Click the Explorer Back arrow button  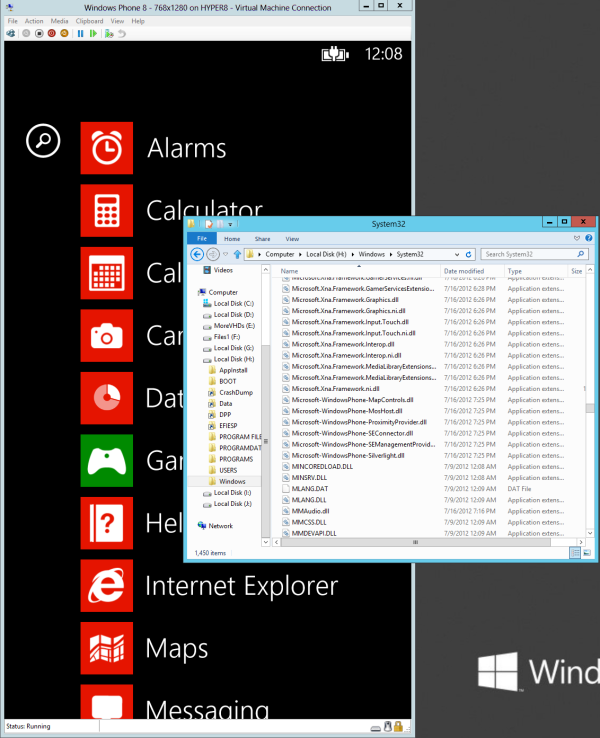pyautogui.click(x=197, y=254)
